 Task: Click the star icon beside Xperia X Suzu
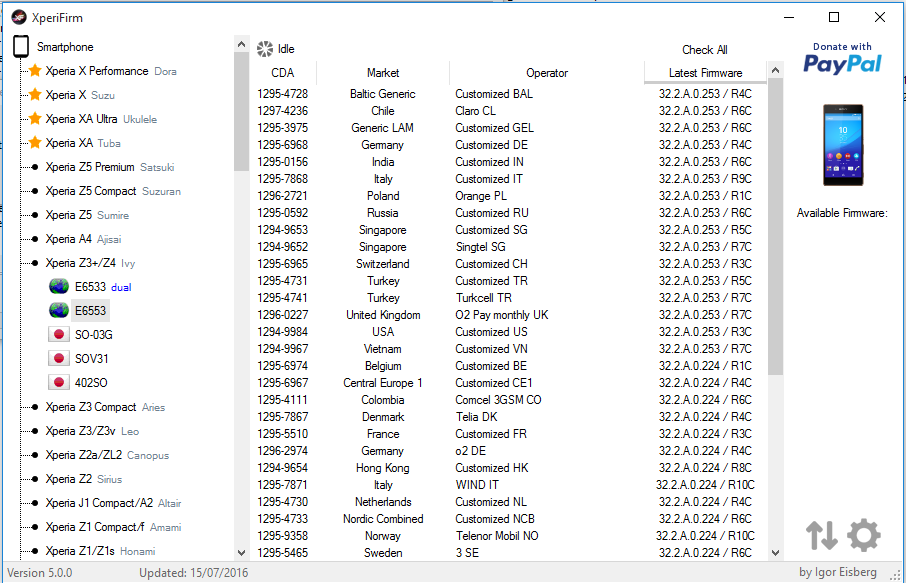pos(35,95)
